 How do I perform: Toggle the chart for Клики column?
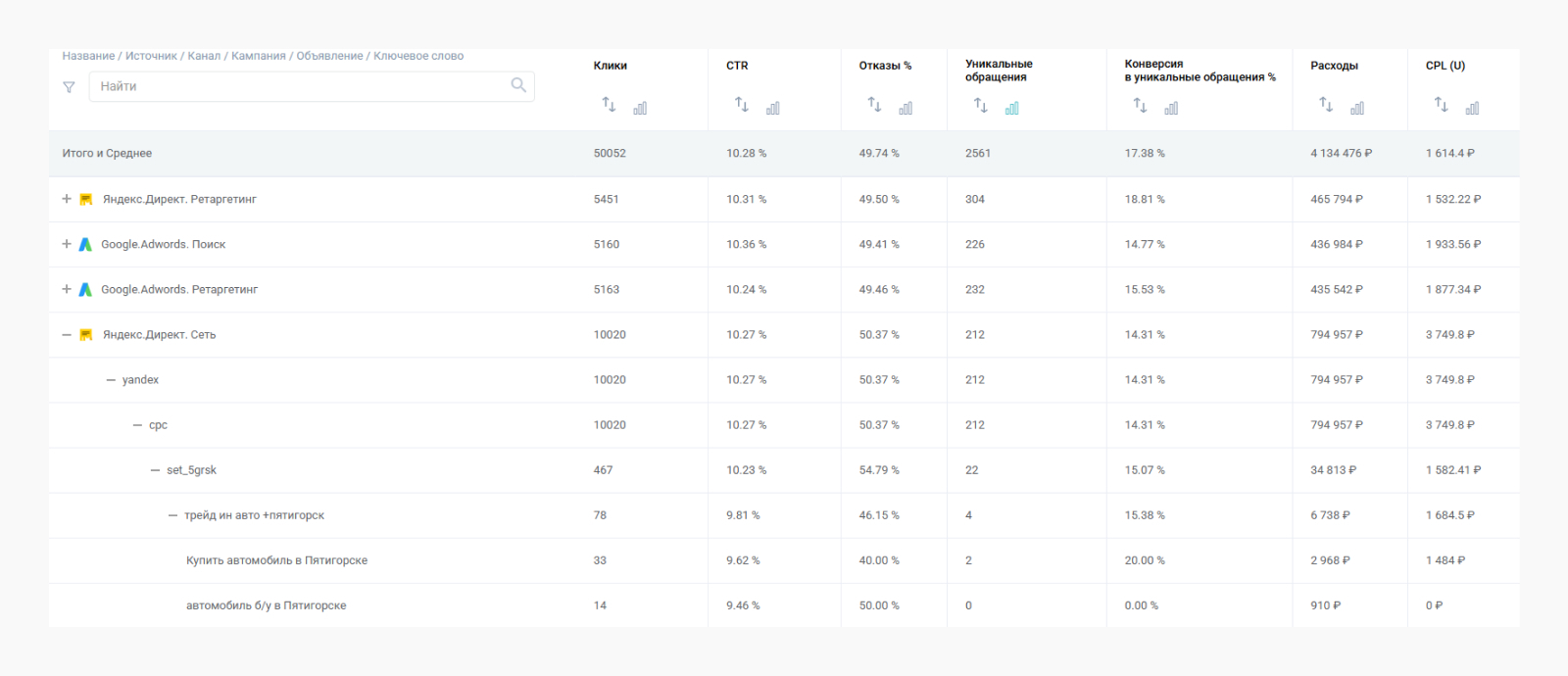tap(640, 108)
